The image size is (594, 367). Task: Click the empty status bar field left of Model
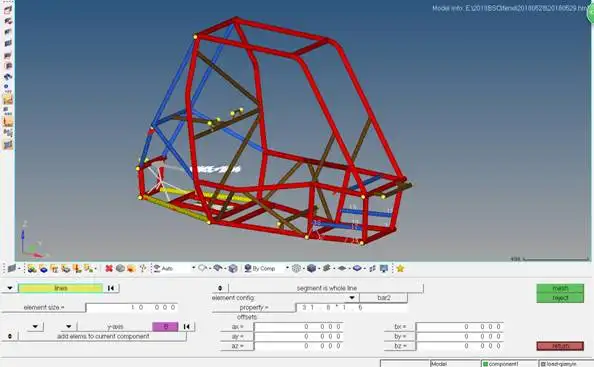405,364
